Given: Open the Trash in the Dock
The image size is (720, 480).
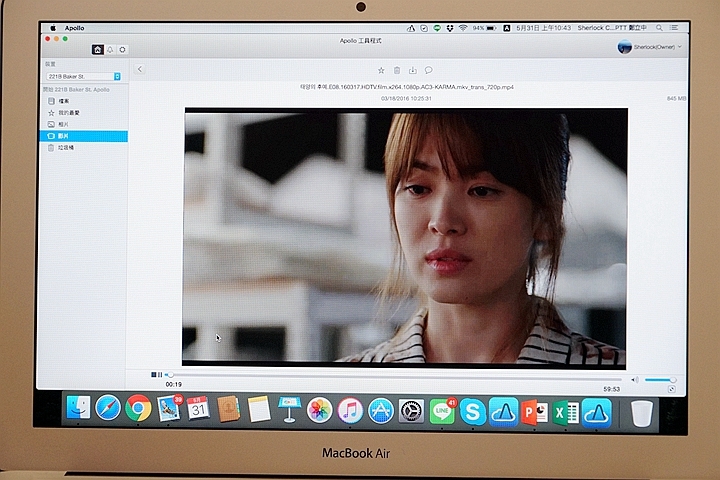Looking at the screenshot, I should pyautogui.click(x=641, y=414).
